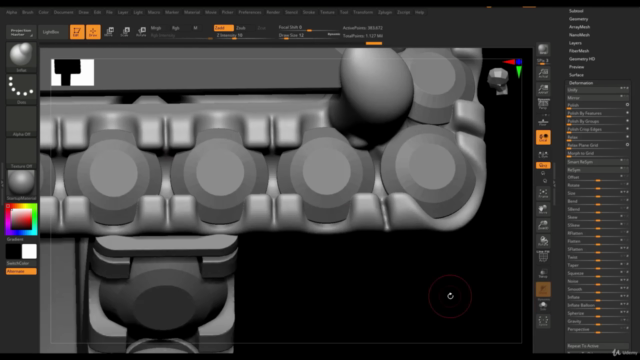640x360 pixels.
Task: Open the Brush menu
Action: (27, 12)
